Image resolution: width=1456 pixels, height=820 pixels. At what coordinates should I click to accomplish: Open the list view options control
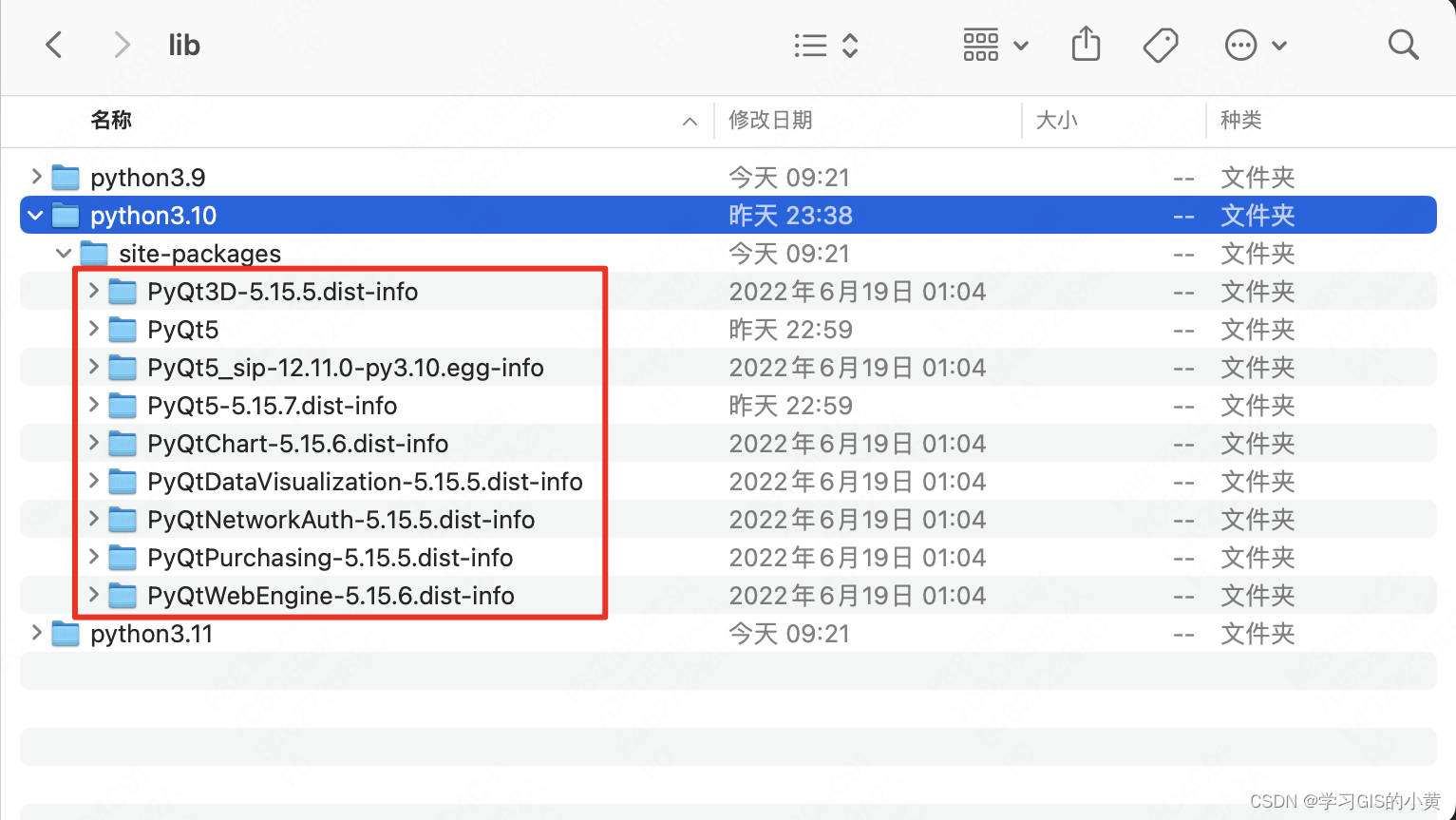(x=826, y=45)
